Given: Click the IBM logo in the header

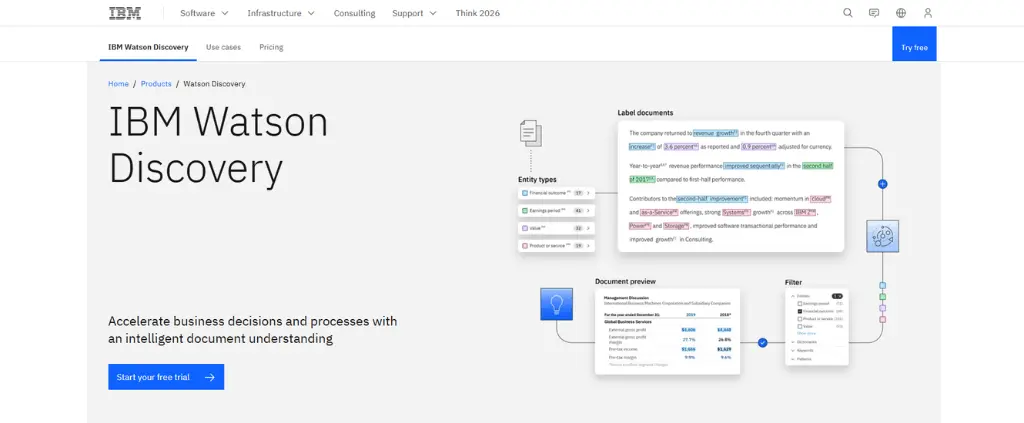Looking at the screenshot, I should click(x=123, y=13).
